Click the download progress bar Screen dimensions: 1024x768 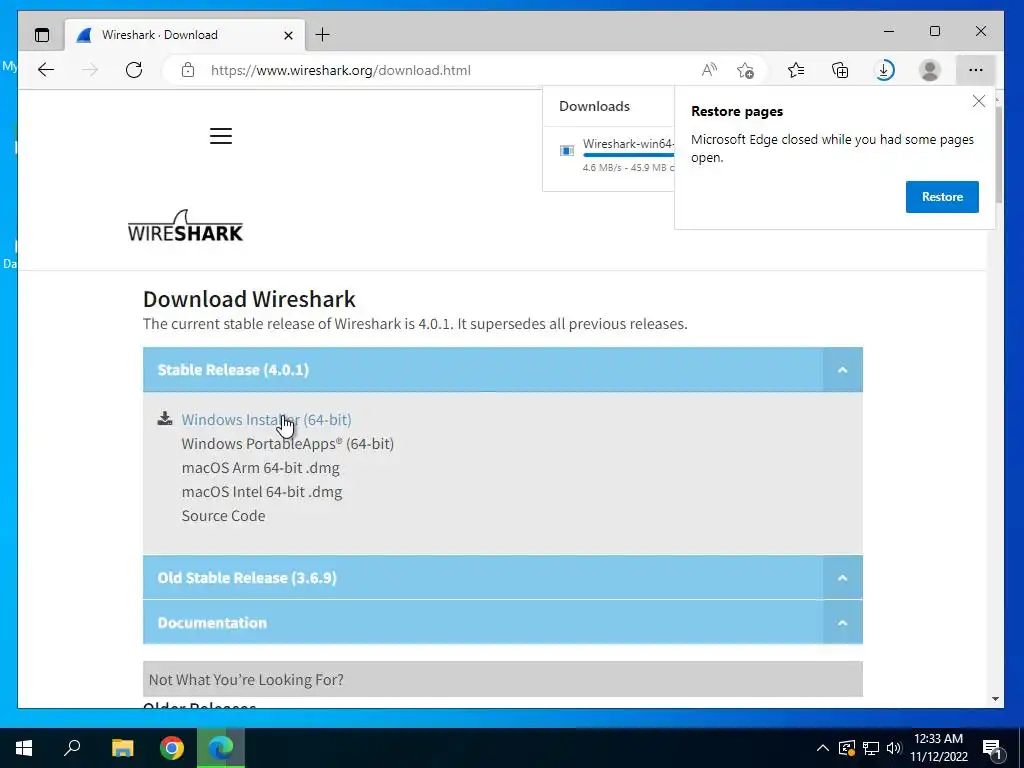pos(628,155)
